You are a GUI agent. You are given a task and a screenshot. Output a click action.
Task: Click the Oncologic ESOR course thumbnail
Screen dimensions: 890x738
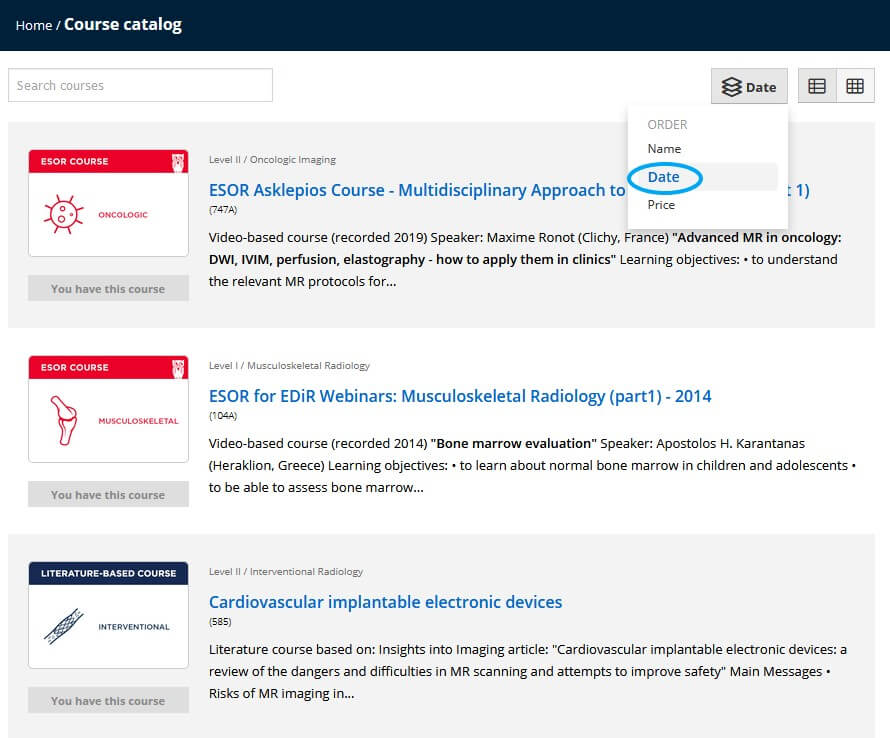[108, 203]
